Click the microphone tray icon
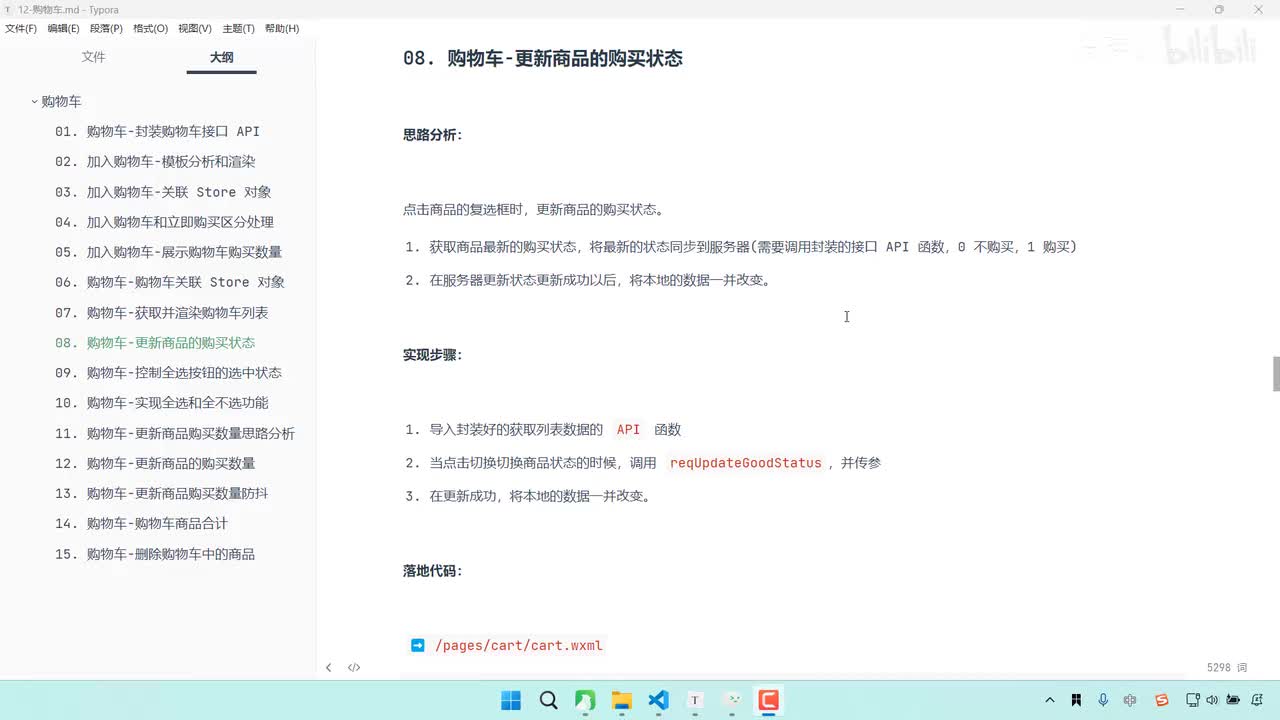 tap(1103, 700)
